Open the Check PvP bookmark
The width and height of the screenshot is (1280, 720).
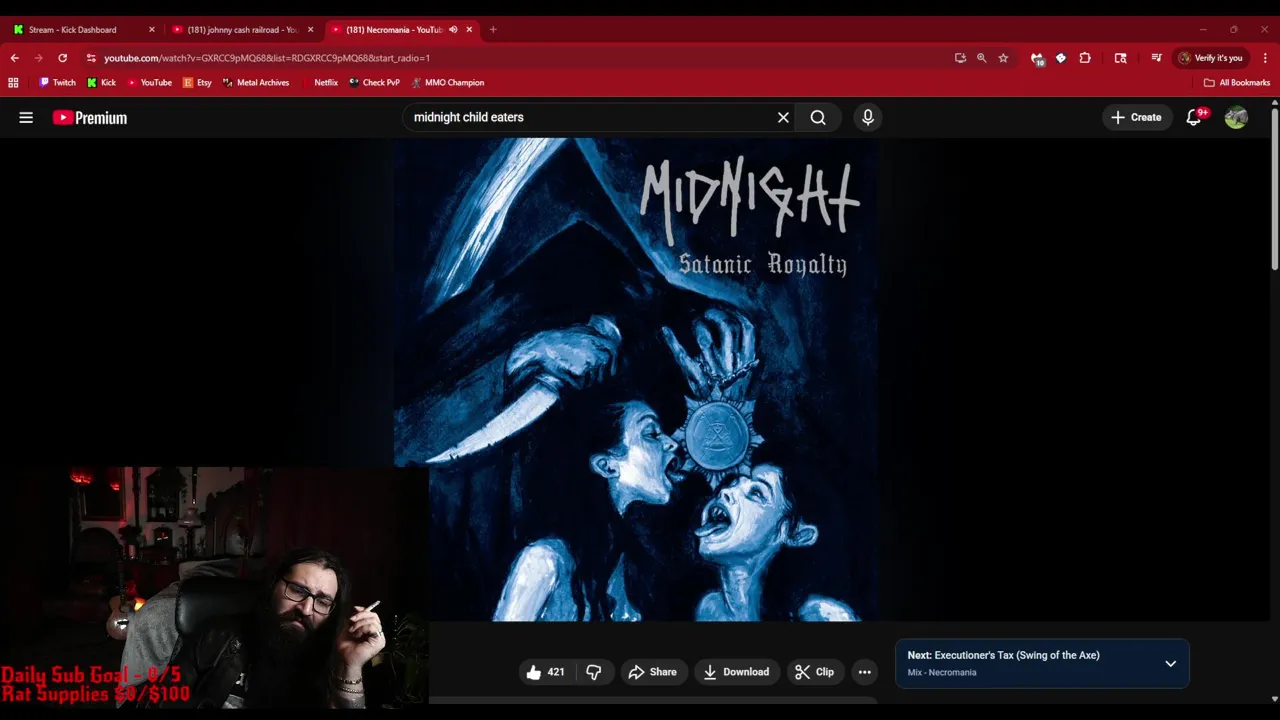click(374, 83)
